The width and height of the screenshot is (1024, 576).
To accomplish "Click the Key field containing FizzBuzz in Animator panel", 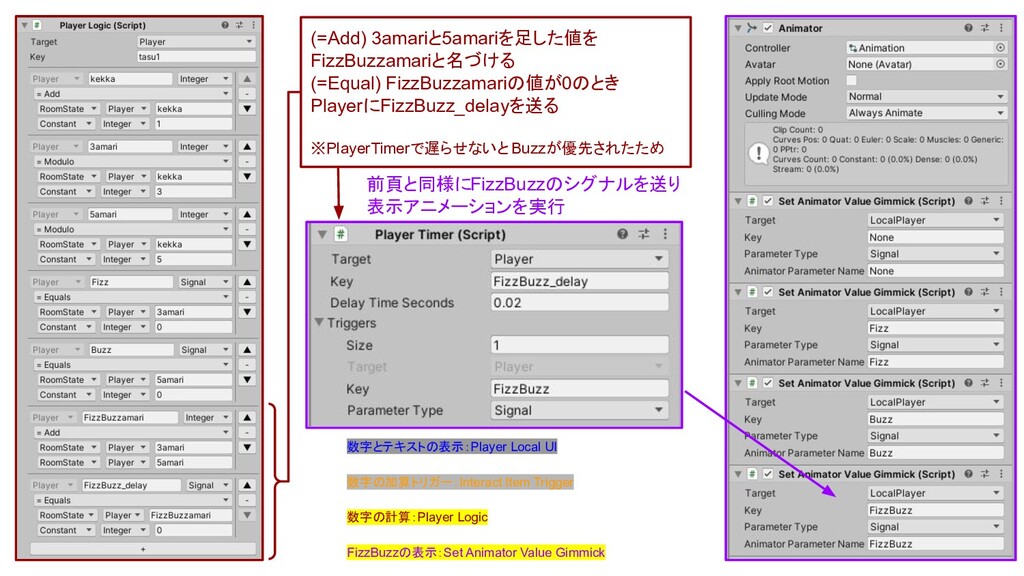I will pyautogui.click(x=936, y=510).
